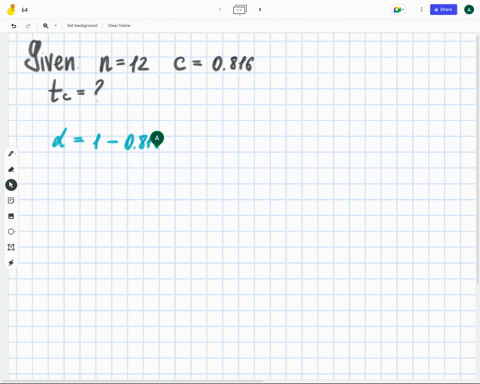Select the Circle shape tool
The image size is (480, 384).
coord(11,232)
